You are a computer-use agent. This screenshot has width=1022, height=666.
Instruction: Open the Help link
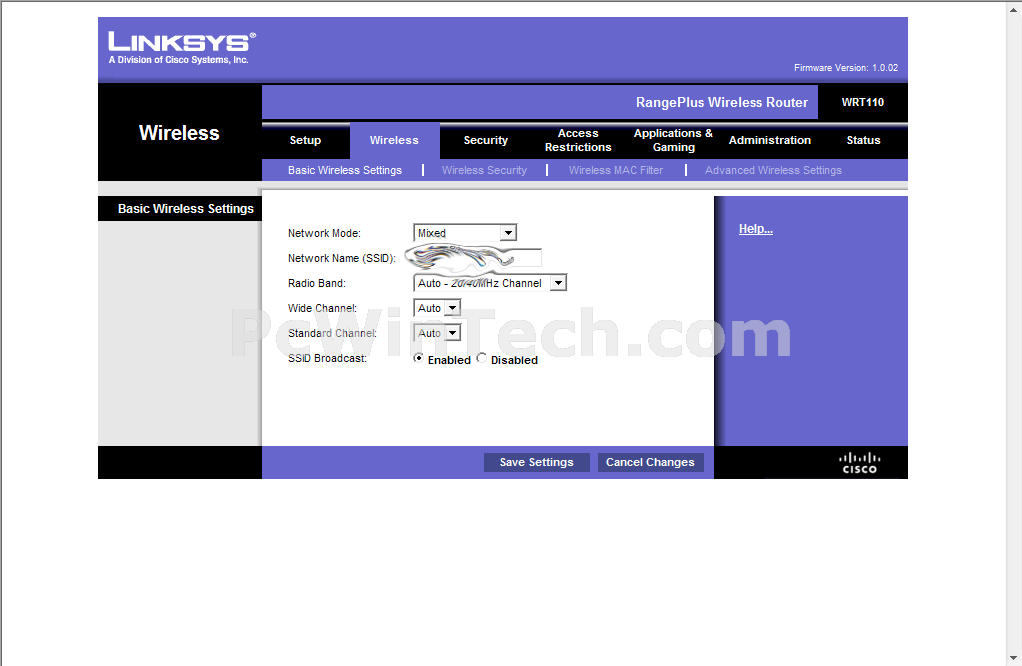pyautogui.click(x=755, y=229)
